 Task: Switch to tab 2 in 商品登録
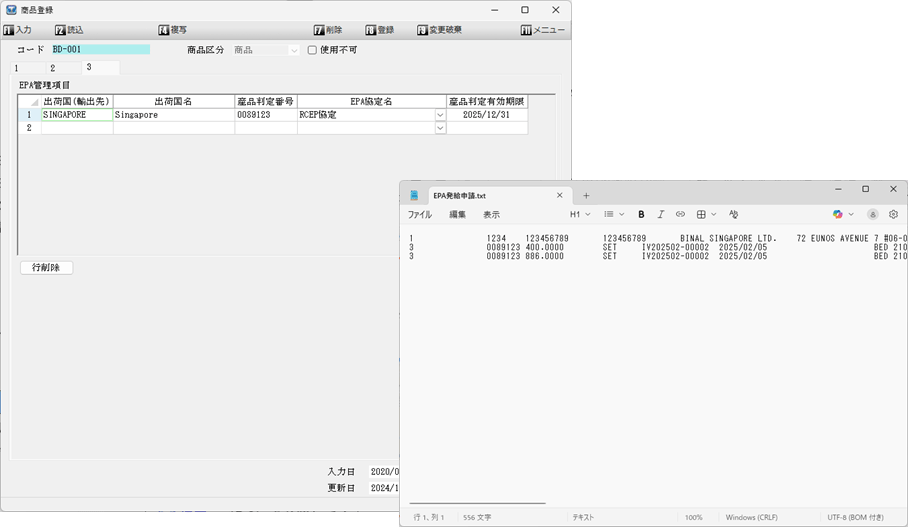52,68
